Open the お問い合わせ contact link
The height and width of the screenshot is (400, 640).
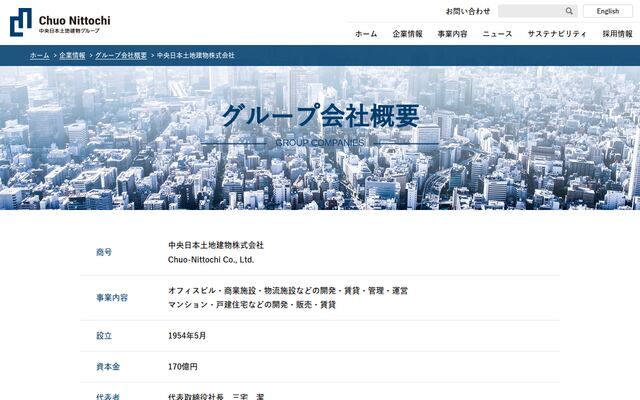(x=468, y=11)
